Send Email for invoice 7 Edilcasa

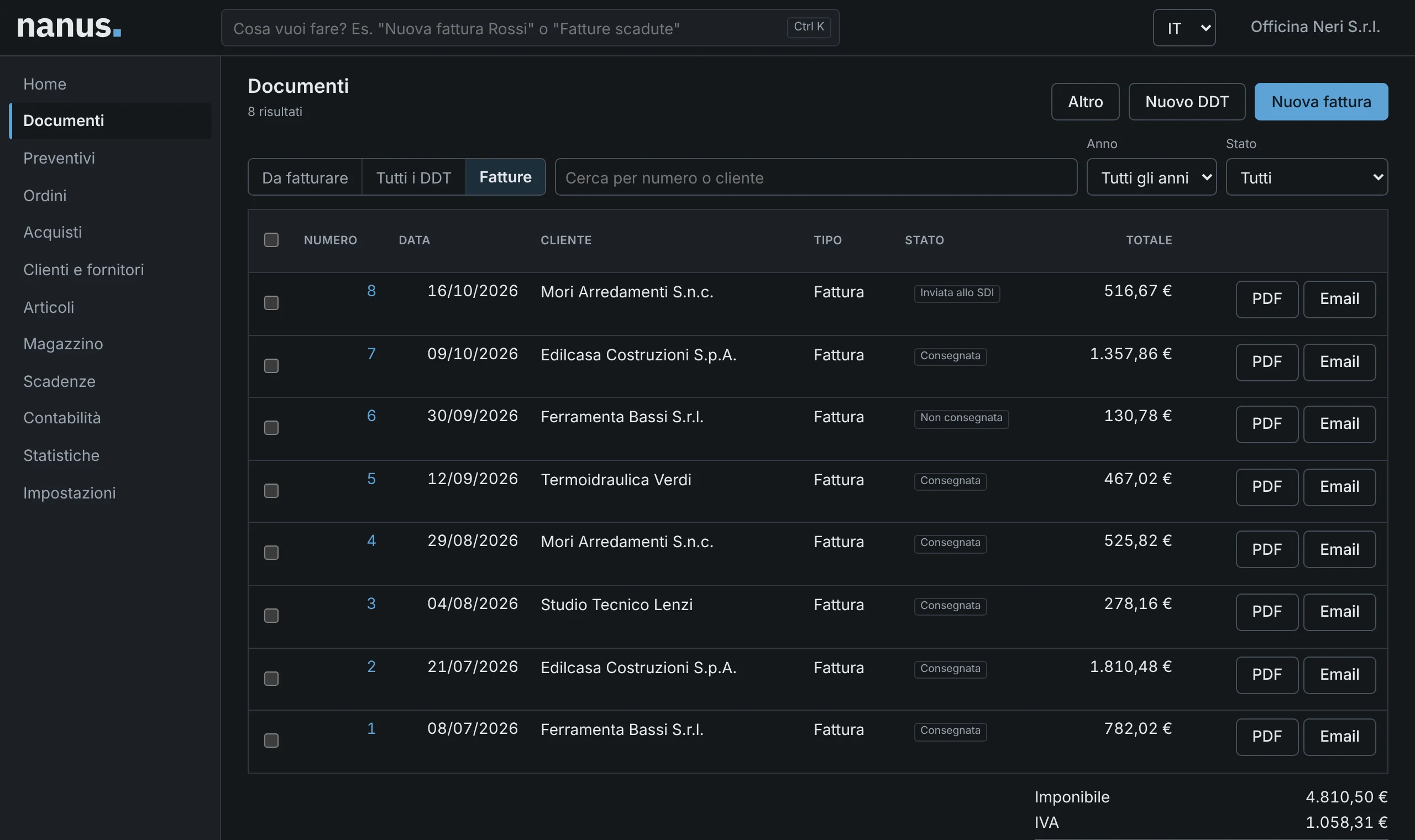[x=1339, y=362]
